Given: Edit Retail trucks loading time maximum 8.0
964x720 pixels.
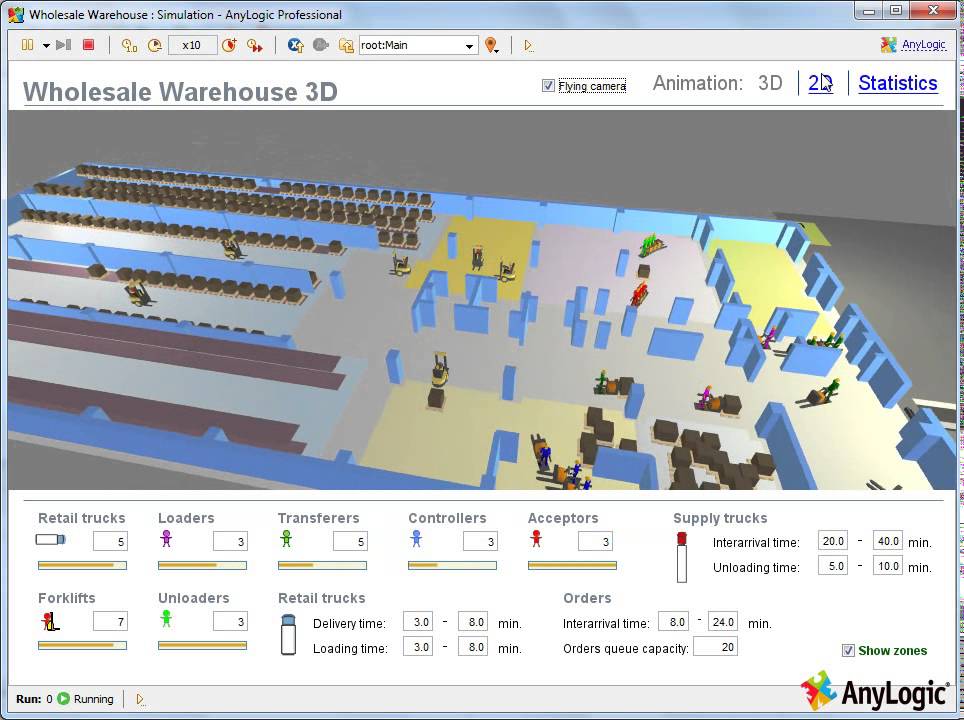Looking at the screenshot, I should [x=473, y=647].
